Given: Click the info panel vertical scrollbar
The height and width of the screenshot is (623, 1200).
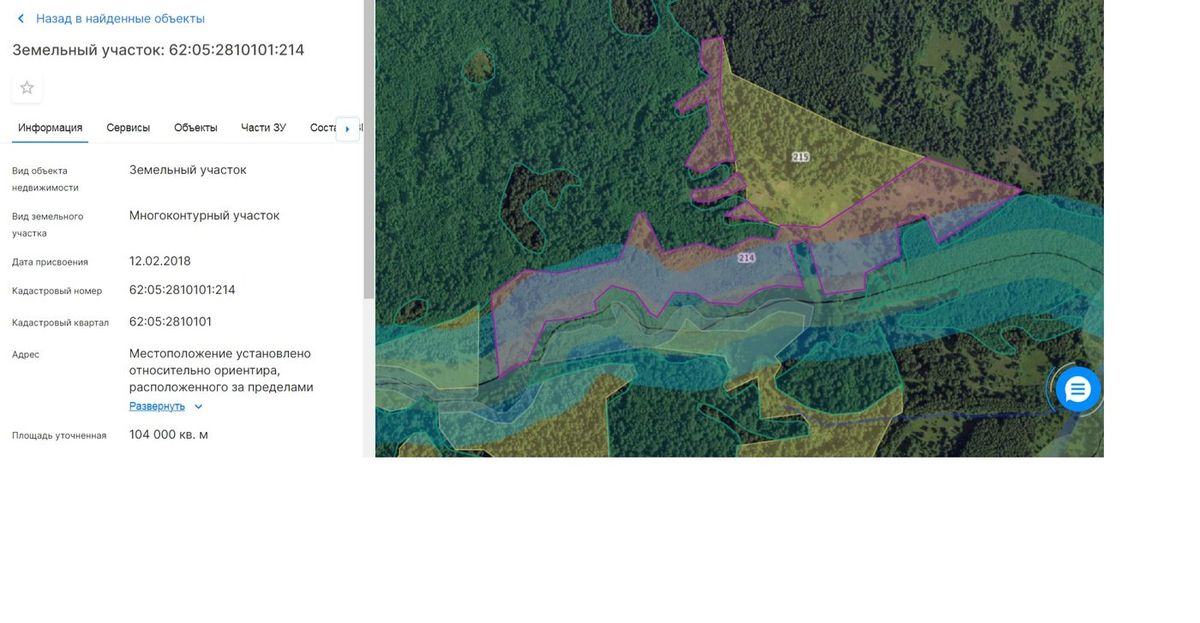Looking at the screenshot, I should coord(368,150).
